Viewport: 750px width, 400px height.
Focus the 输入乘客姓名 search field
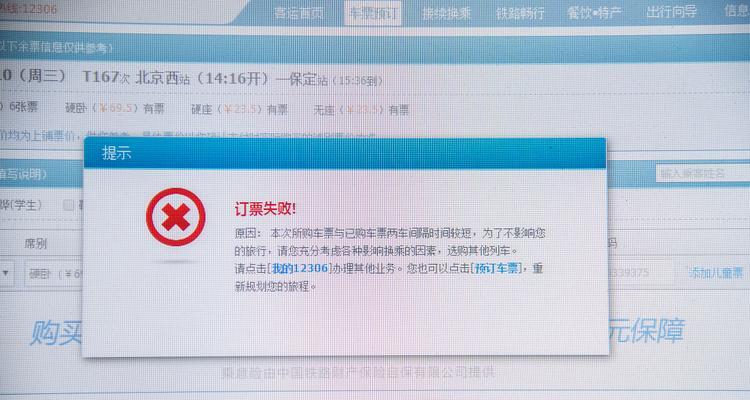pyautogui.click(x=703, y=173)
